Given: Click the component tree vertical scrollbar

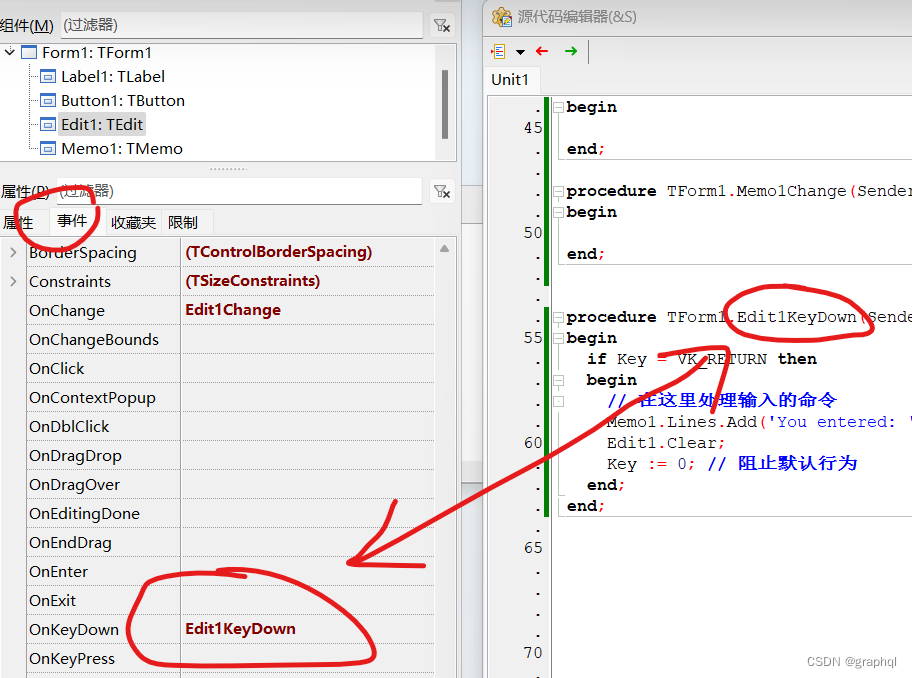Looking at the screenshot, I should pos(444,104).
